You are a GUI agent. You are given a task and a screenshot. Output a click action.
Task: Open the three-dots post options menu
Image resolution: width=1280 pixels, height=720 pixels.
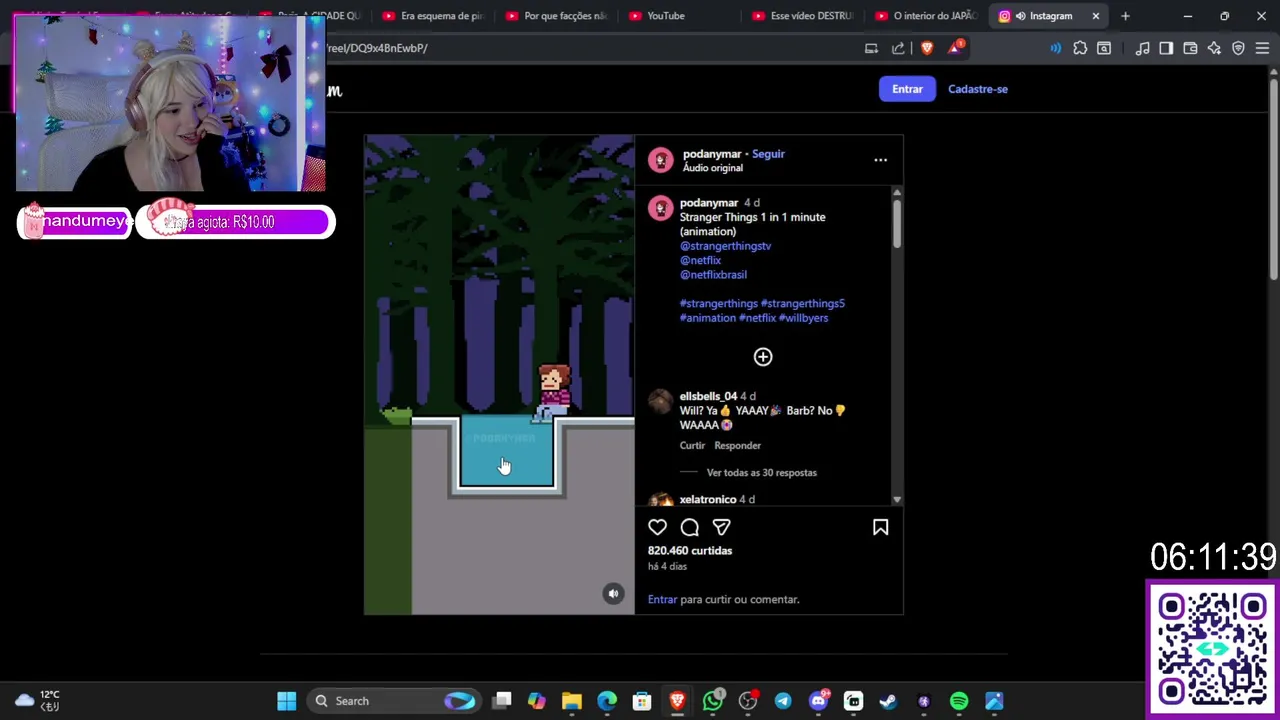tap(880, 160)
